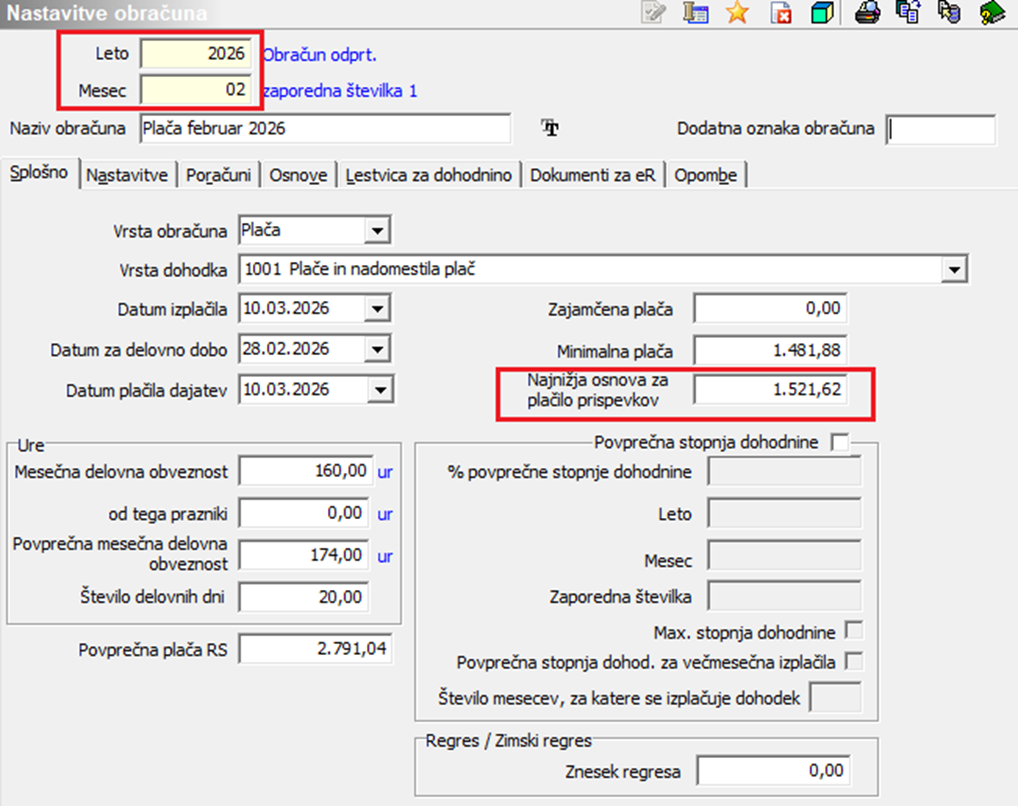The image size is (1018, 806).
Task: Switch to the Osnove tab
Action: [299, 175]
